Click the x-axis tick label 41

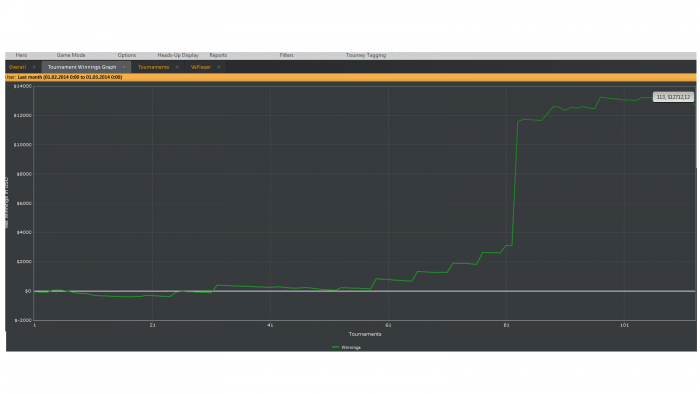pyautogui.click(x=270, y=325)
